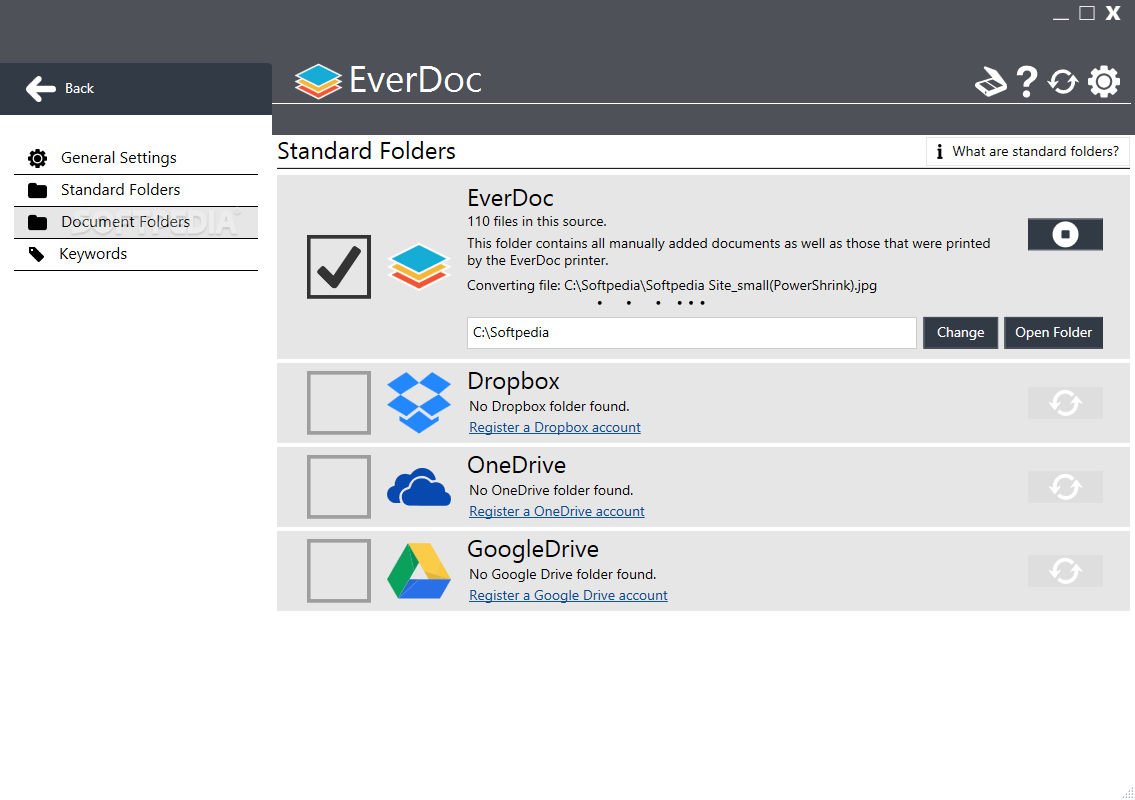Click the Back arrow icon

[41, 88]
